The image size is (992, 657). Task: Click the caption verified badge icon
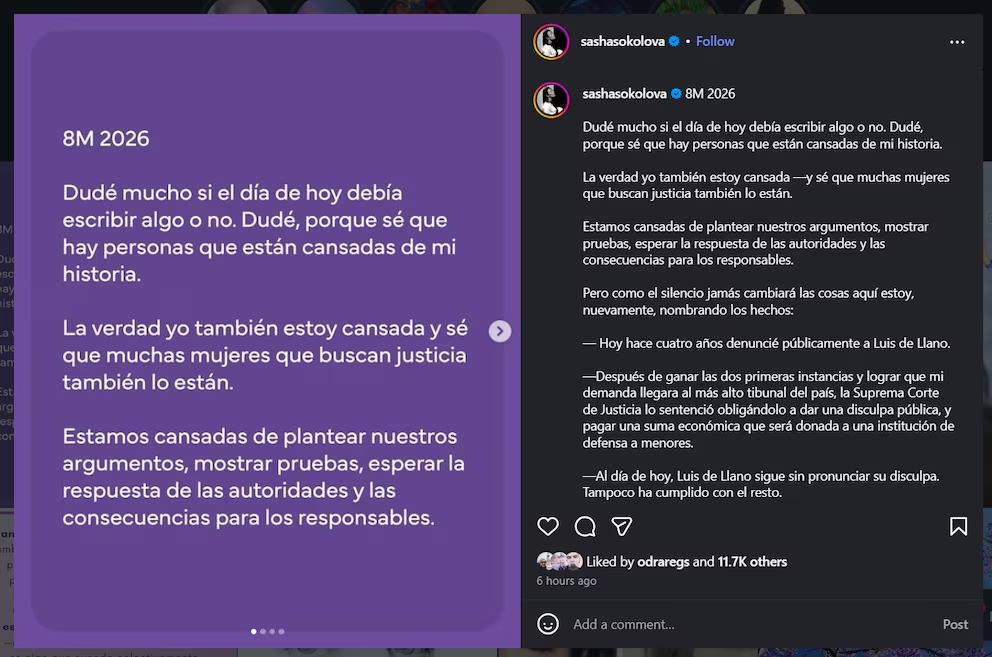click(676, 94)
